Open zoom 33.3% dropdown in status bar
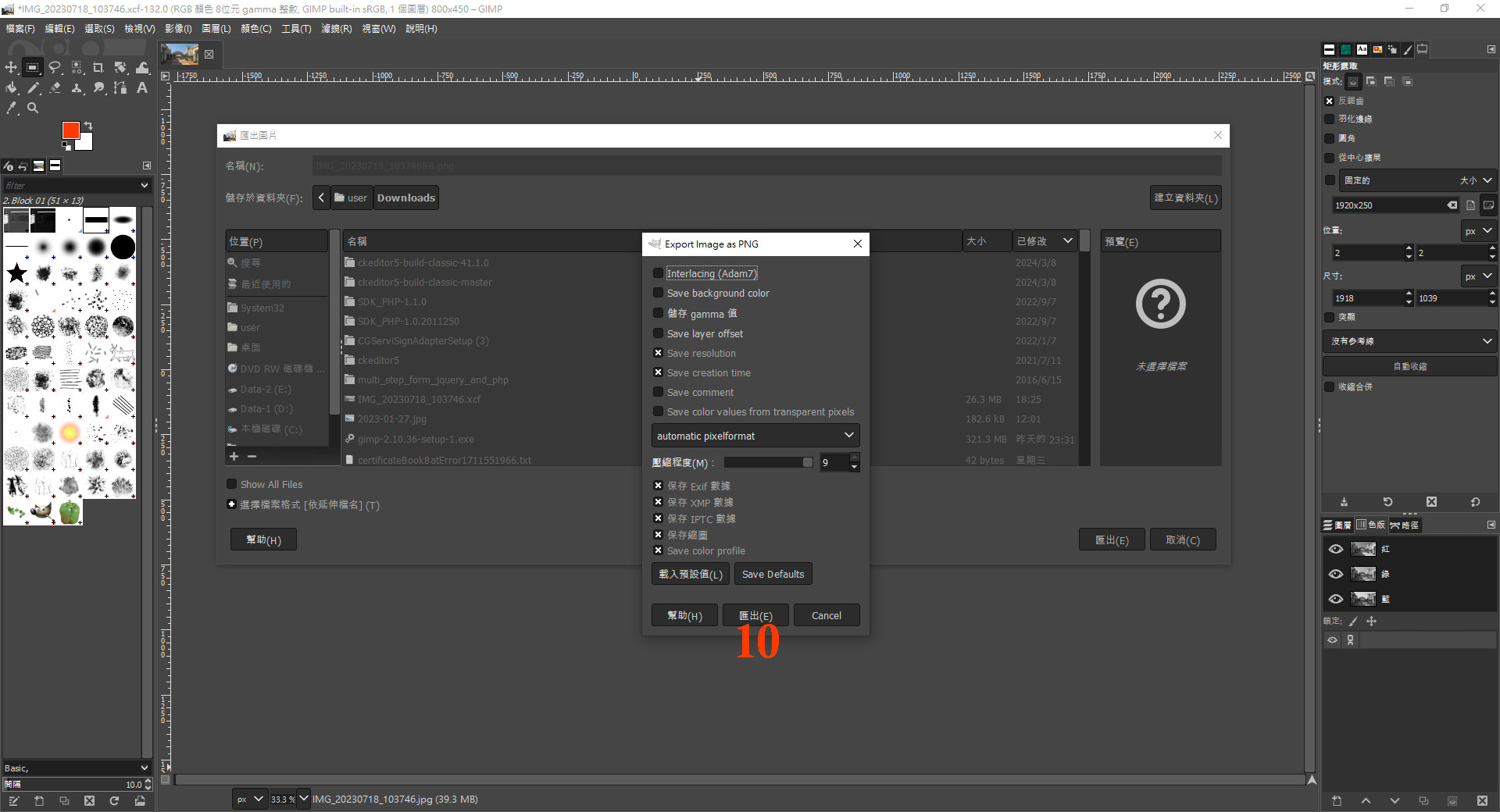Screen dimensions: 1500x812 (x=304, y=799)
